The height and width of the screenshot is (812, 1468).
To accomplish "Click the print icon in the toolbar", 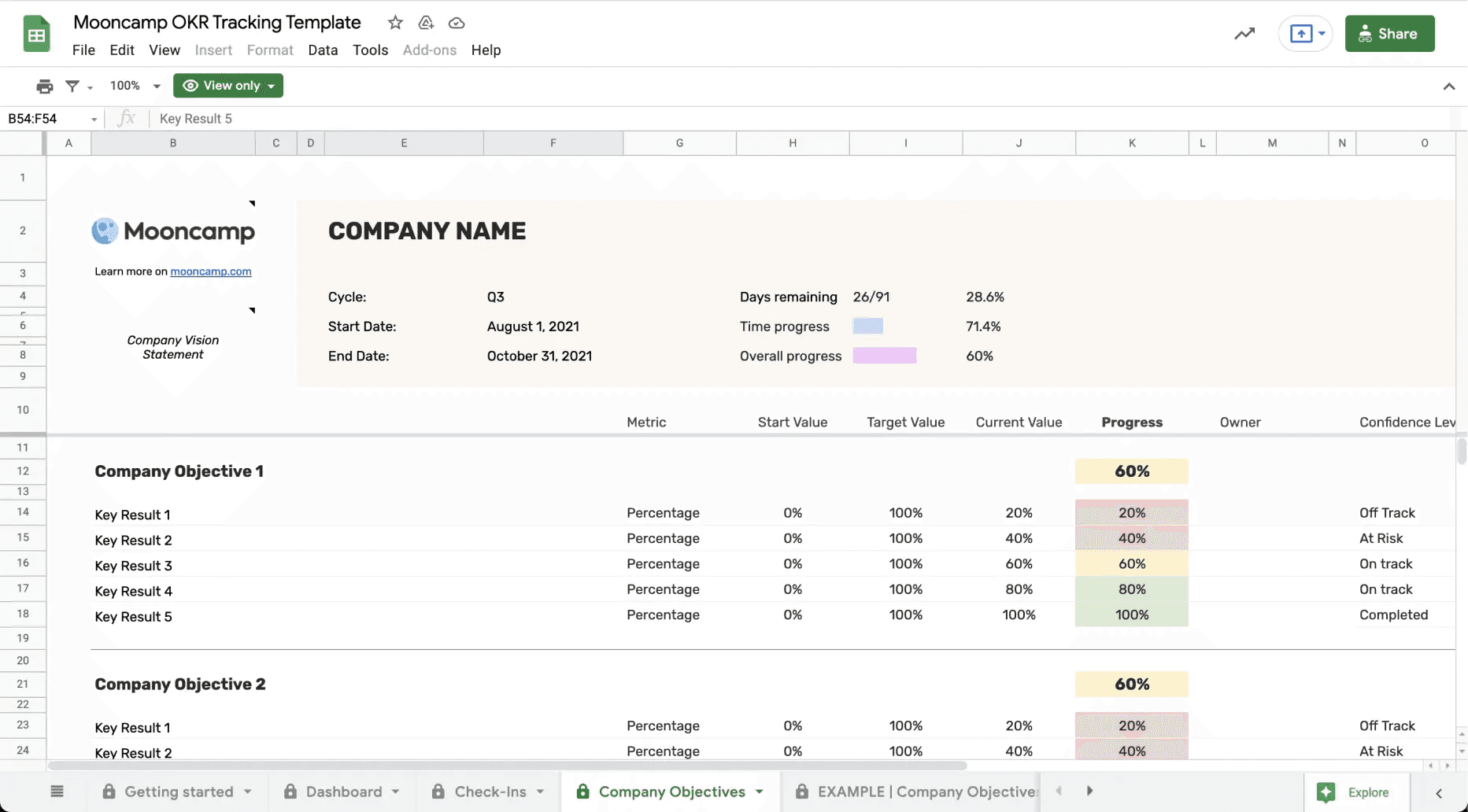I will tap(45, 85).
